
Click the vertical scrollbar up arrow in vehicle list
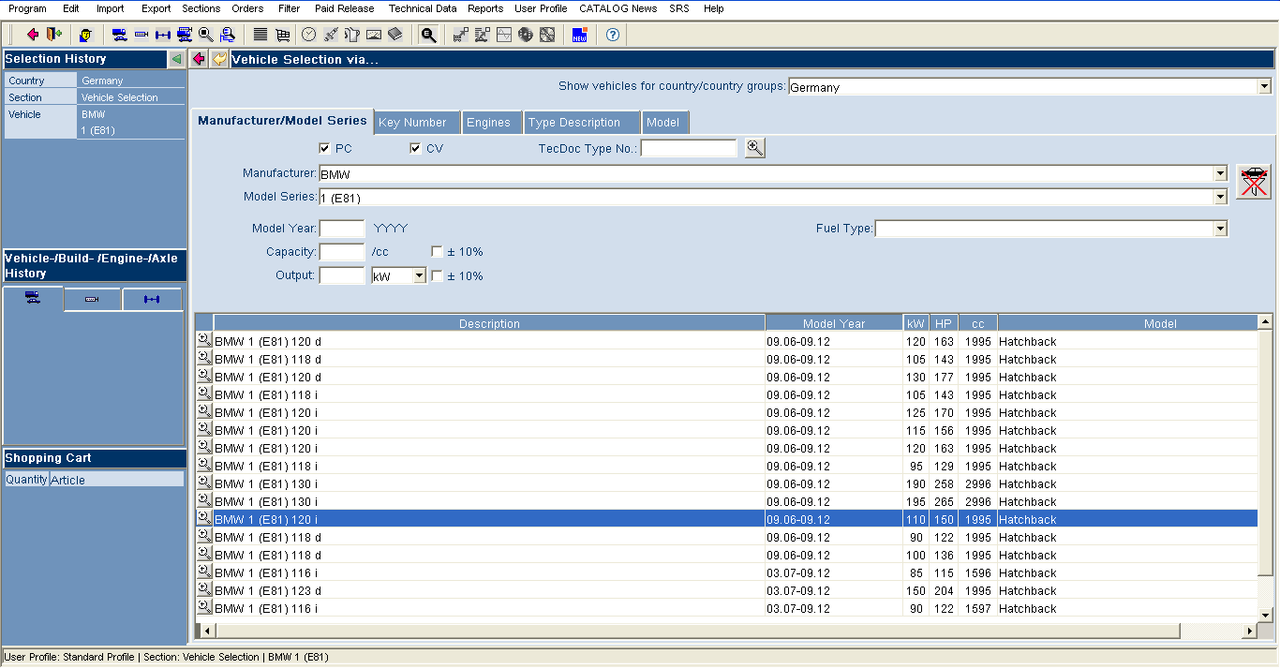coord(1265,323)
